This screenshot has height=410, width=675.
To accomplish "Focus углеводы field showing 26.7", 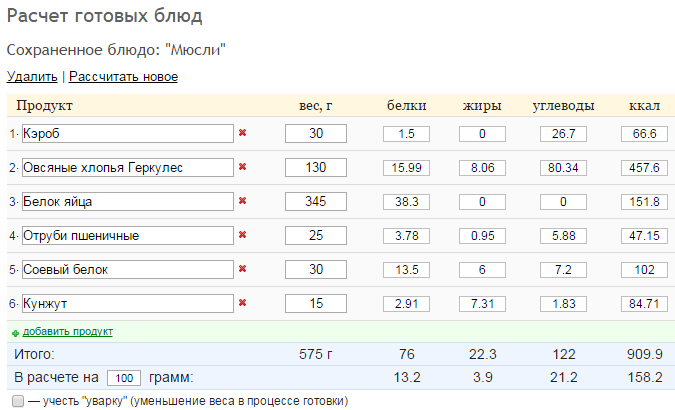I will tap(563, 134).
